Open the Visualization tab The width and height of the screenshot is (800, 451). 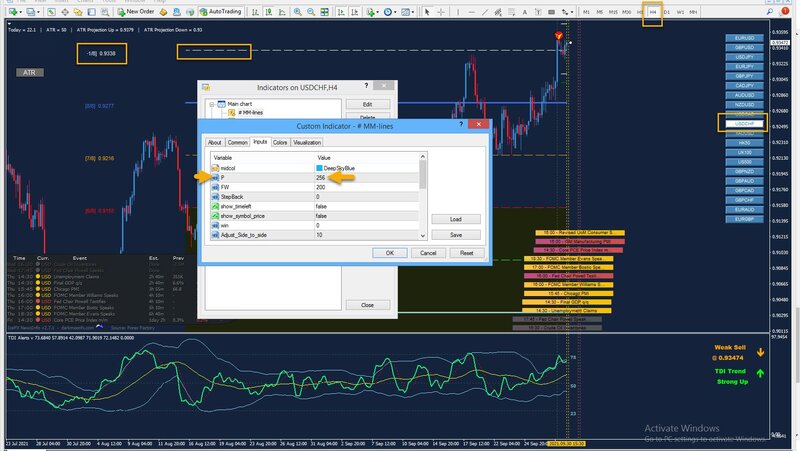pyautogui.click(x=307, y=143)
